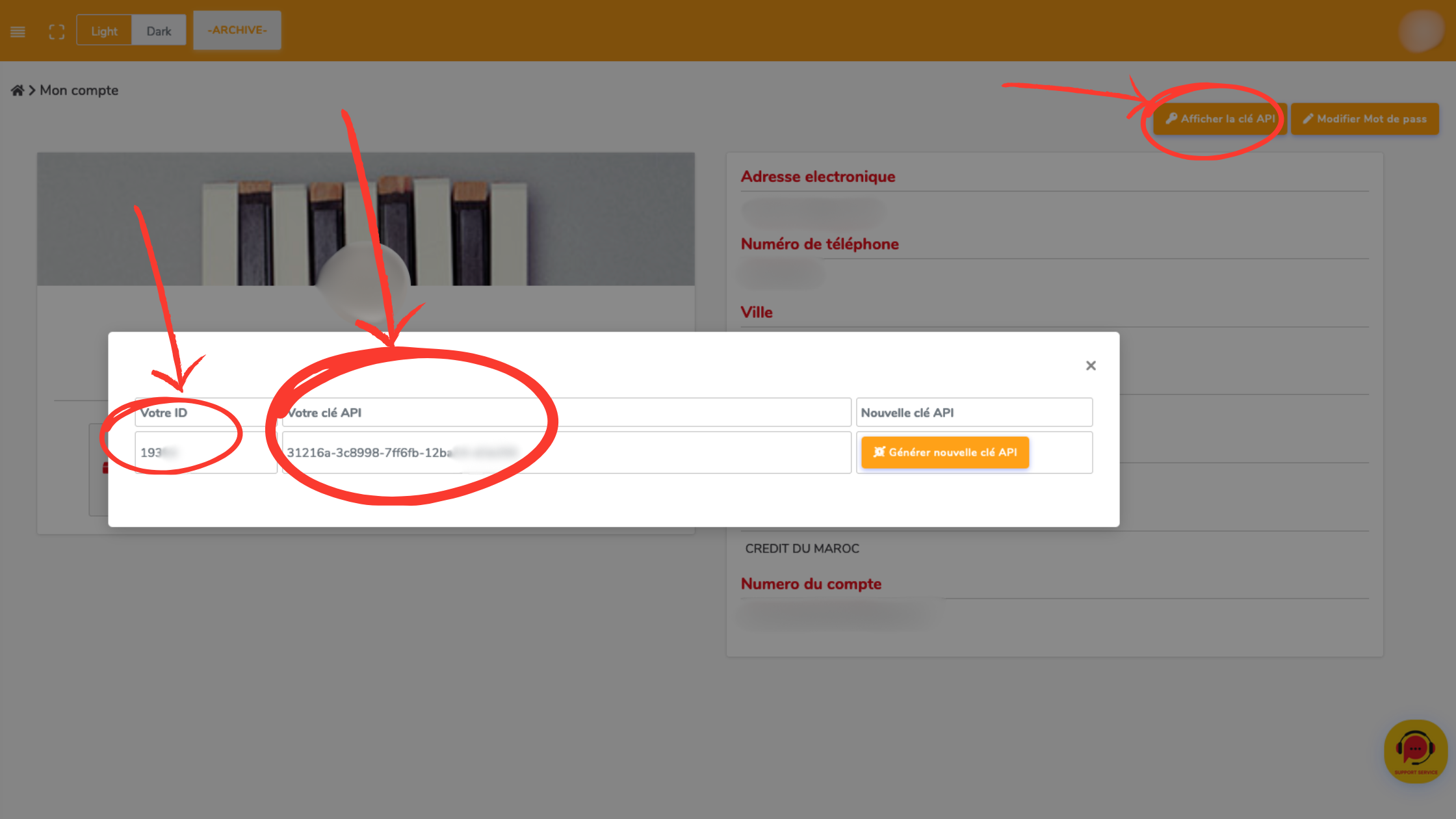Click the pencil icon on Modifier Mot de pass
The width and height of the screenshot is (1456, 819).
click(1307, 118)
